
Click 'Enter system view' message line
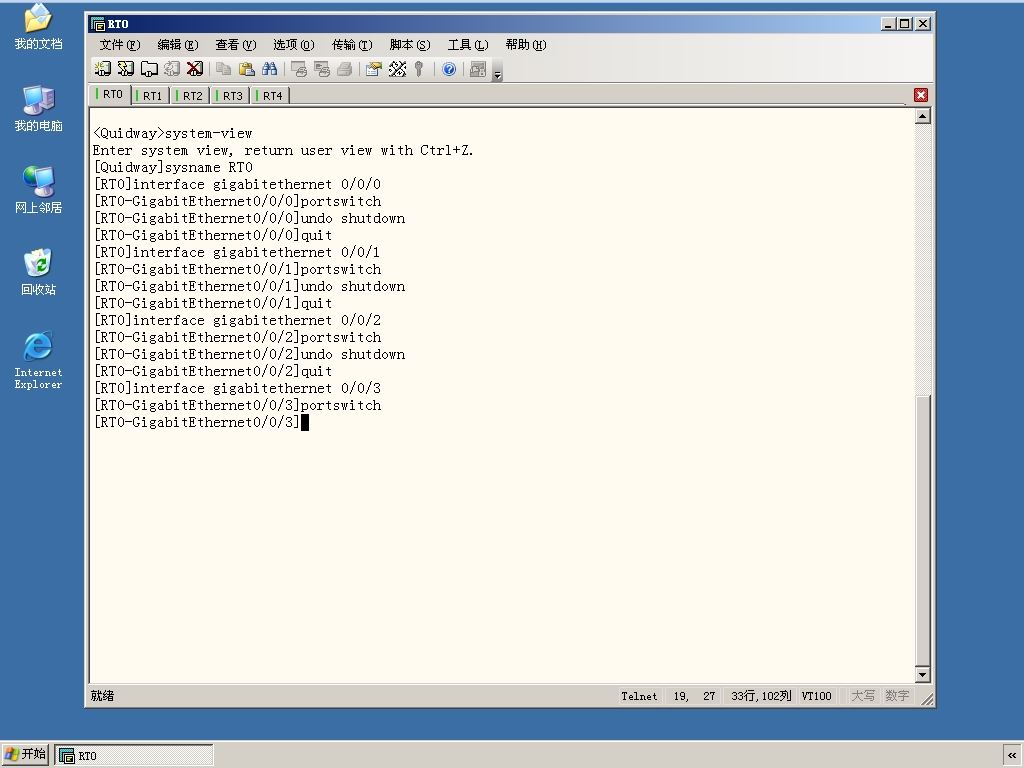(x=283, y=150)
